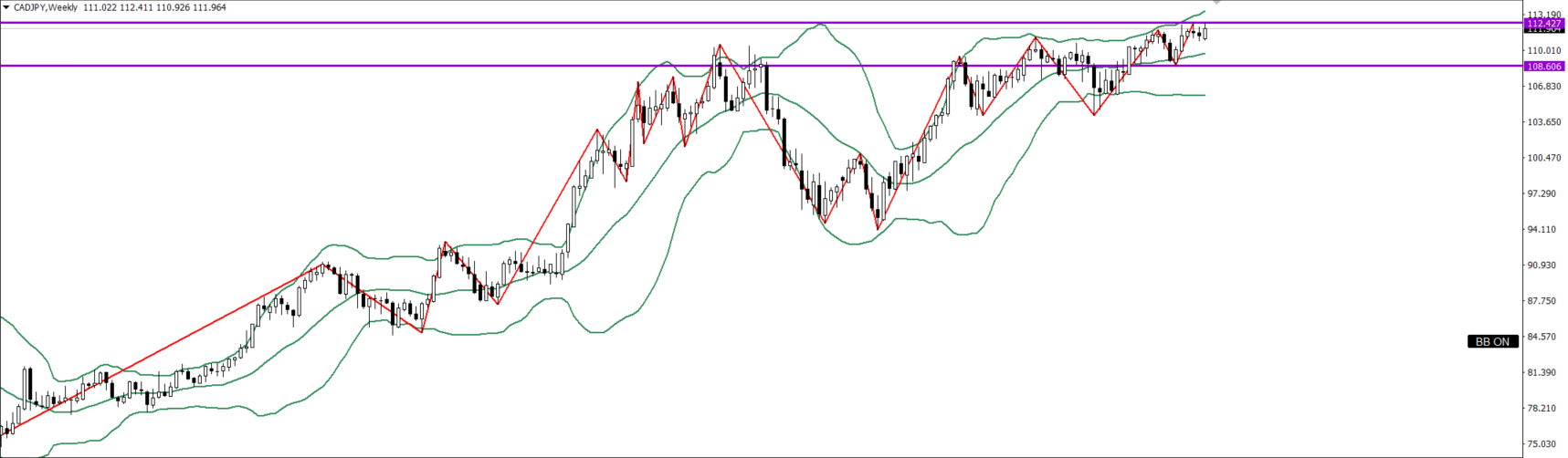The height and width of the screenshot is (458, 1568).
Task: Click the 97.290 price axis label
Action: pos(1542,193)
